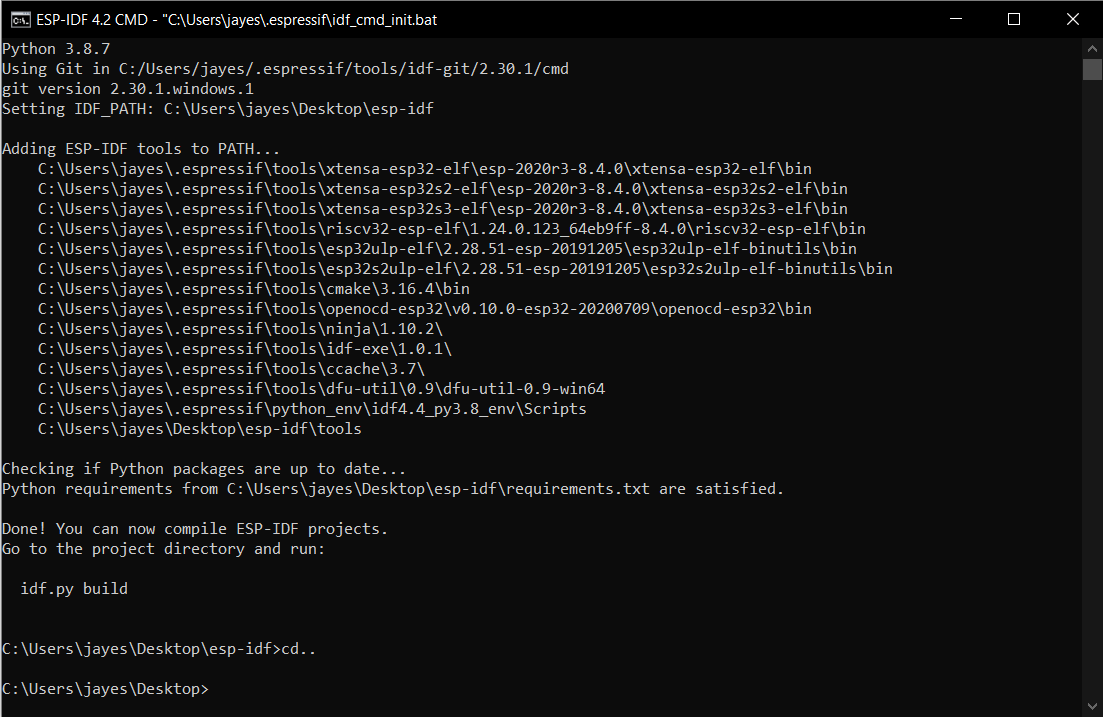The width and height of the screenshot is (1103, 717).
Task: Click the scrollbar up arrow
Action: pos(1092,49)
